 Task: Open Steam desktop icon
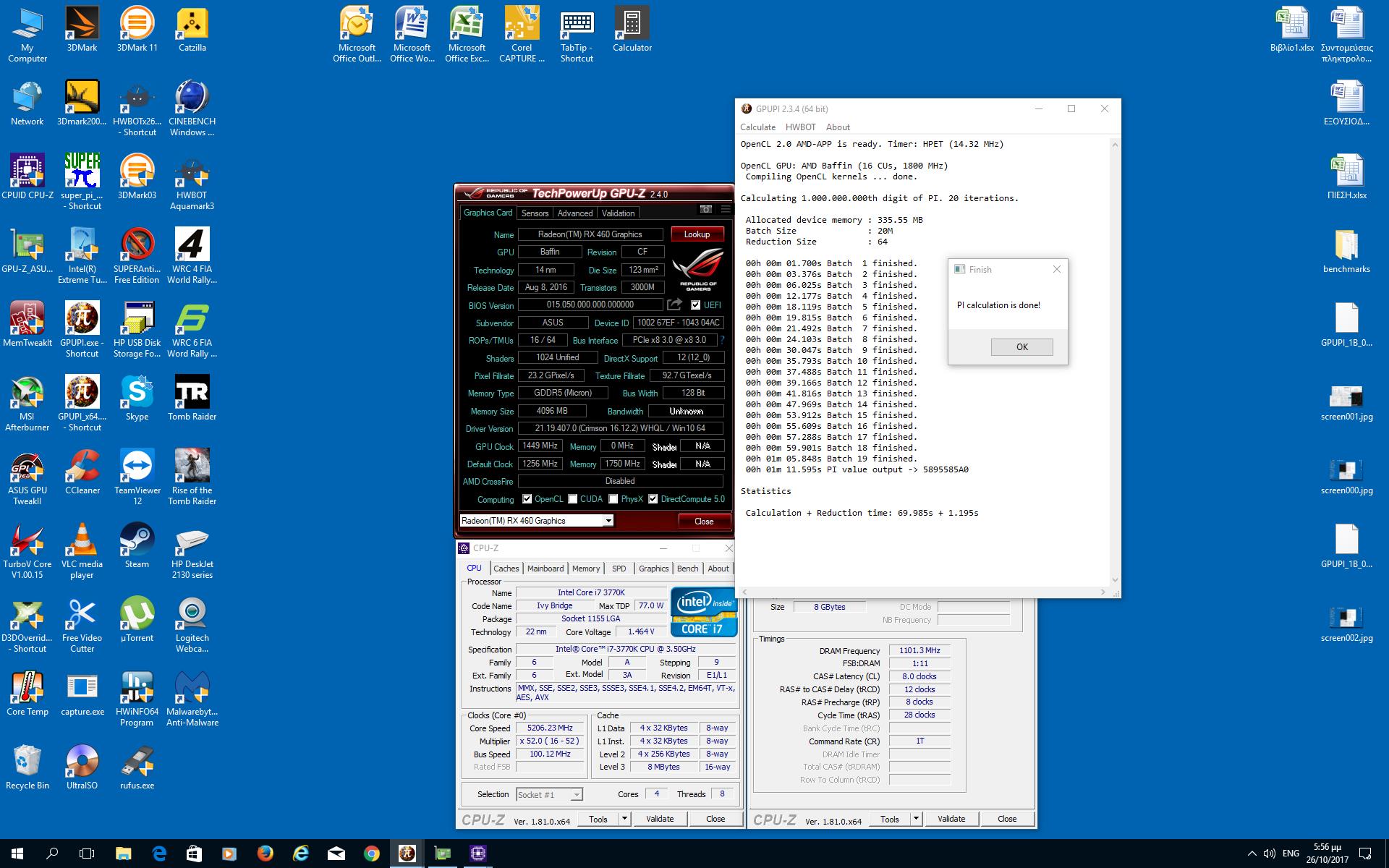(x=137, y=545)
